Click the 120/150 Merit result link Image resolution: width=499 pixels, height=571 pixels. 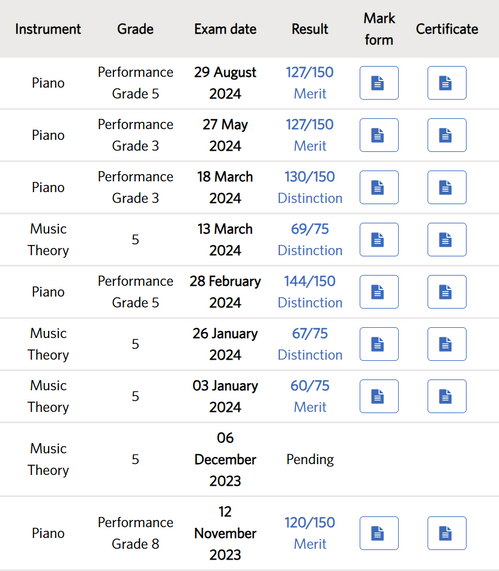310,533
